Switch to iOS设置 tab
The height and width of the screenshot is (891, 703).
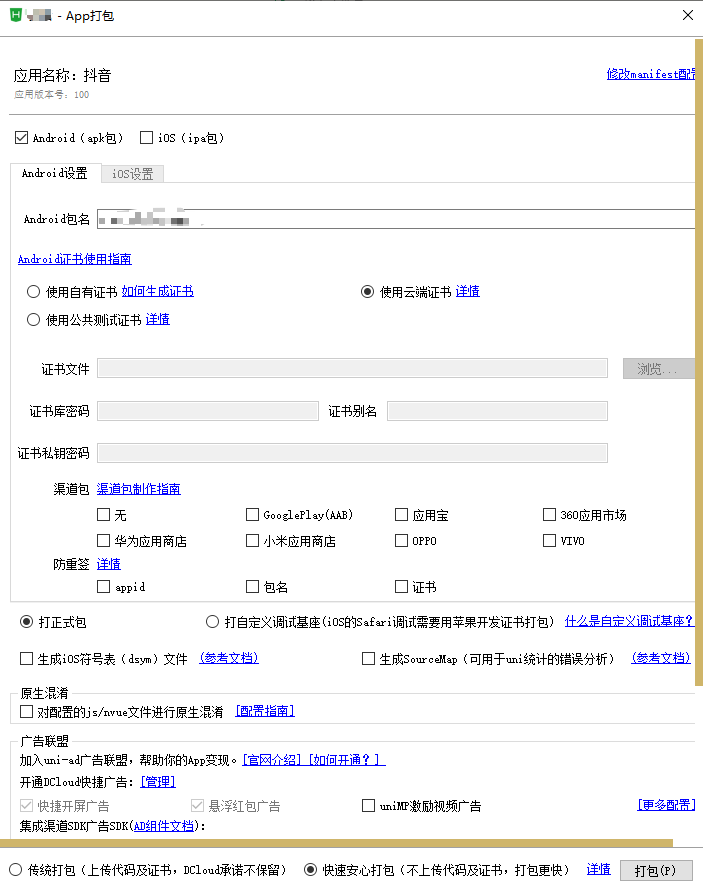pyautogui.click(x=132, y=174)
